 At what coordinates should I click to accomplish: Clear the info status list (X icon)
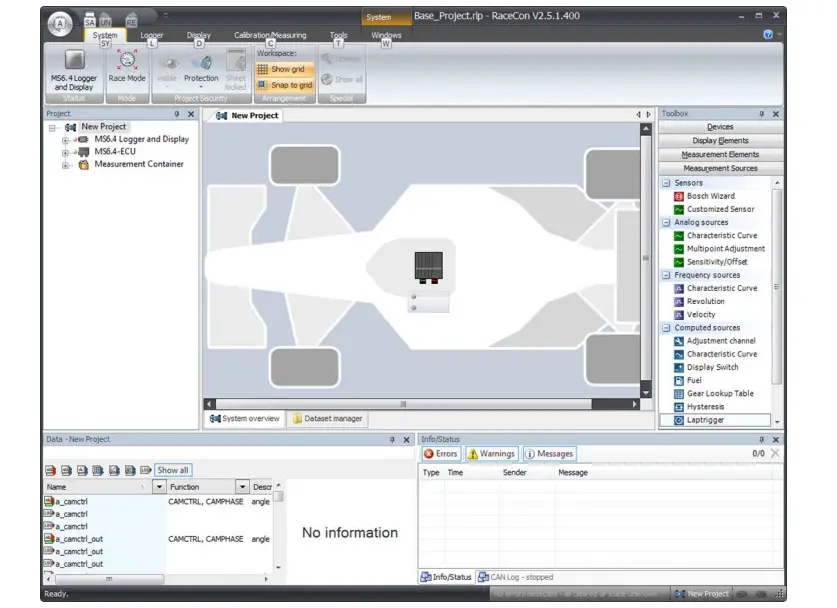(x=775, y=453)
